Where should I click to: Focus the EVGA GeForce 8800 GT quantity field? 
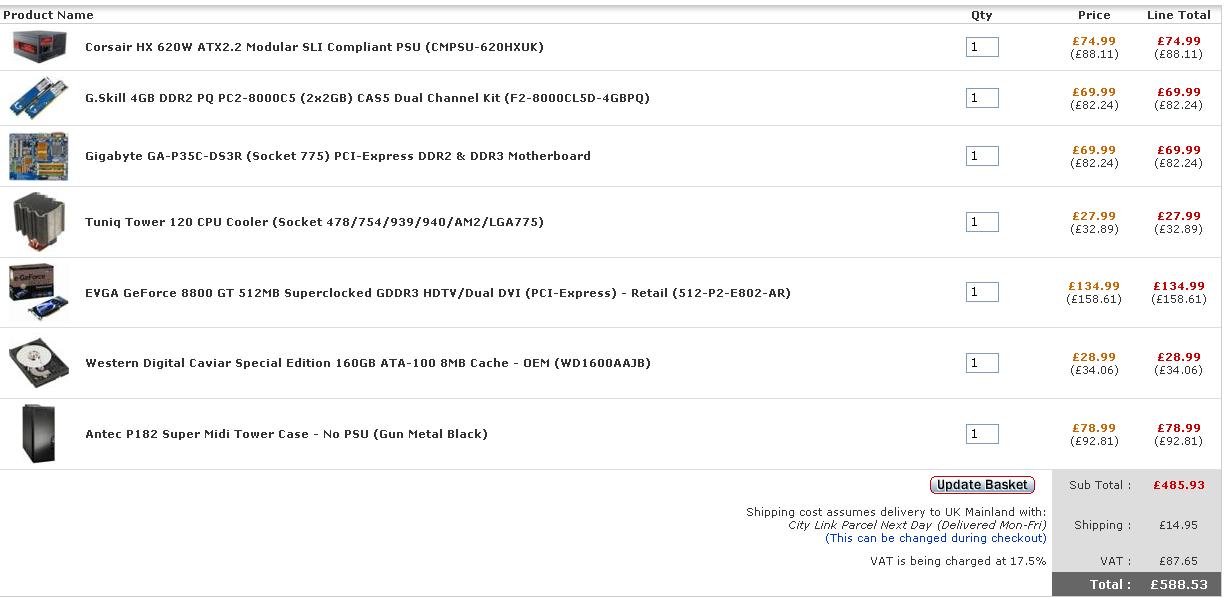point(982,292)
